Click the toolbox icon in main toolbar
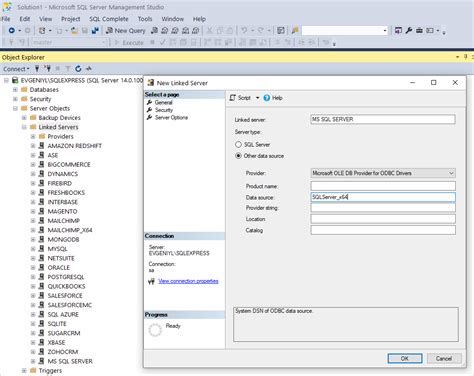 [x=419, y=30]
